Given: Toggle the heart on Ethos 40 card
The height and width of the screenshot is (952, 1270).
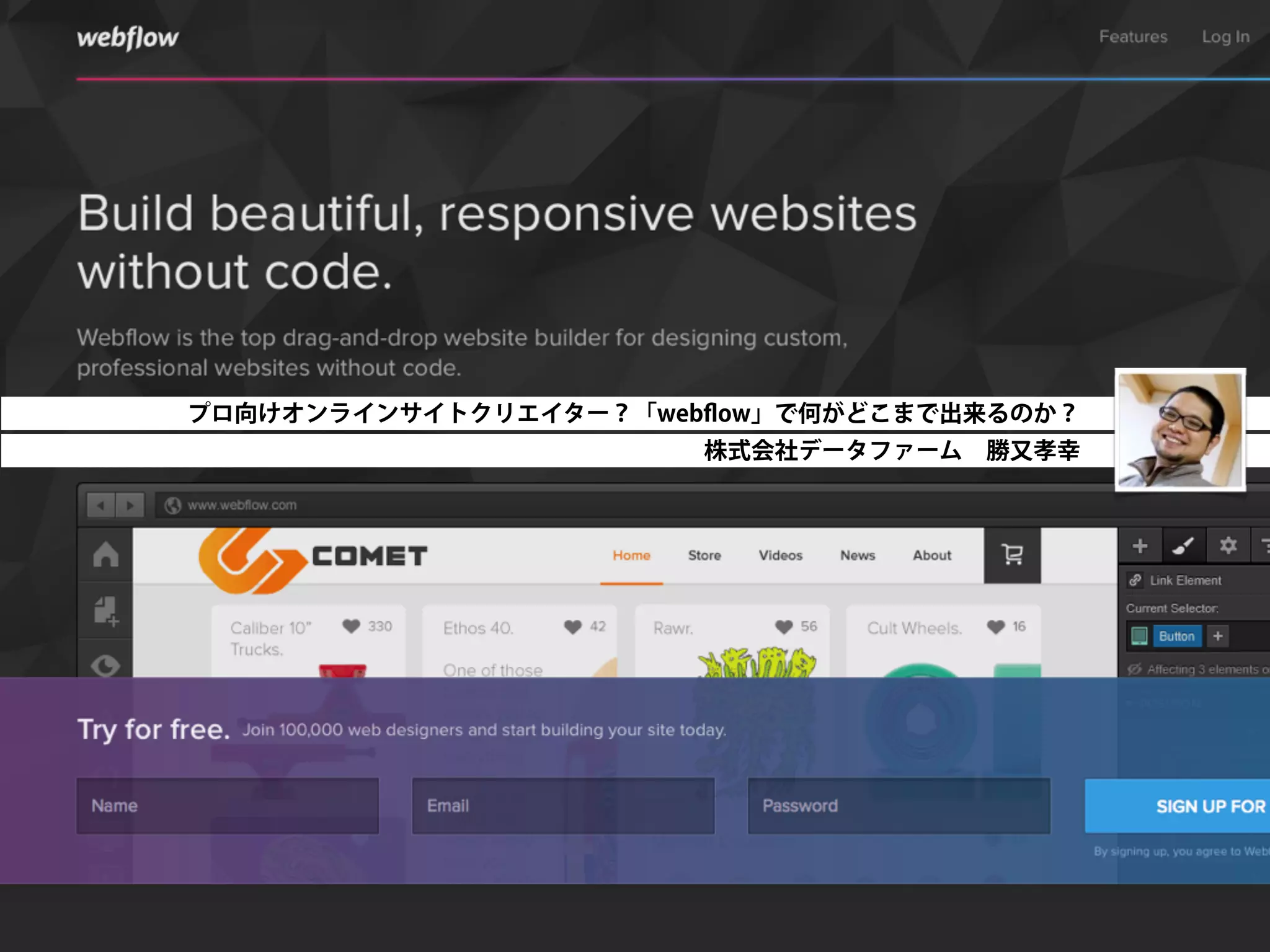Looking at the screenshot, I should pyautogui.click(x=573, y=627).
